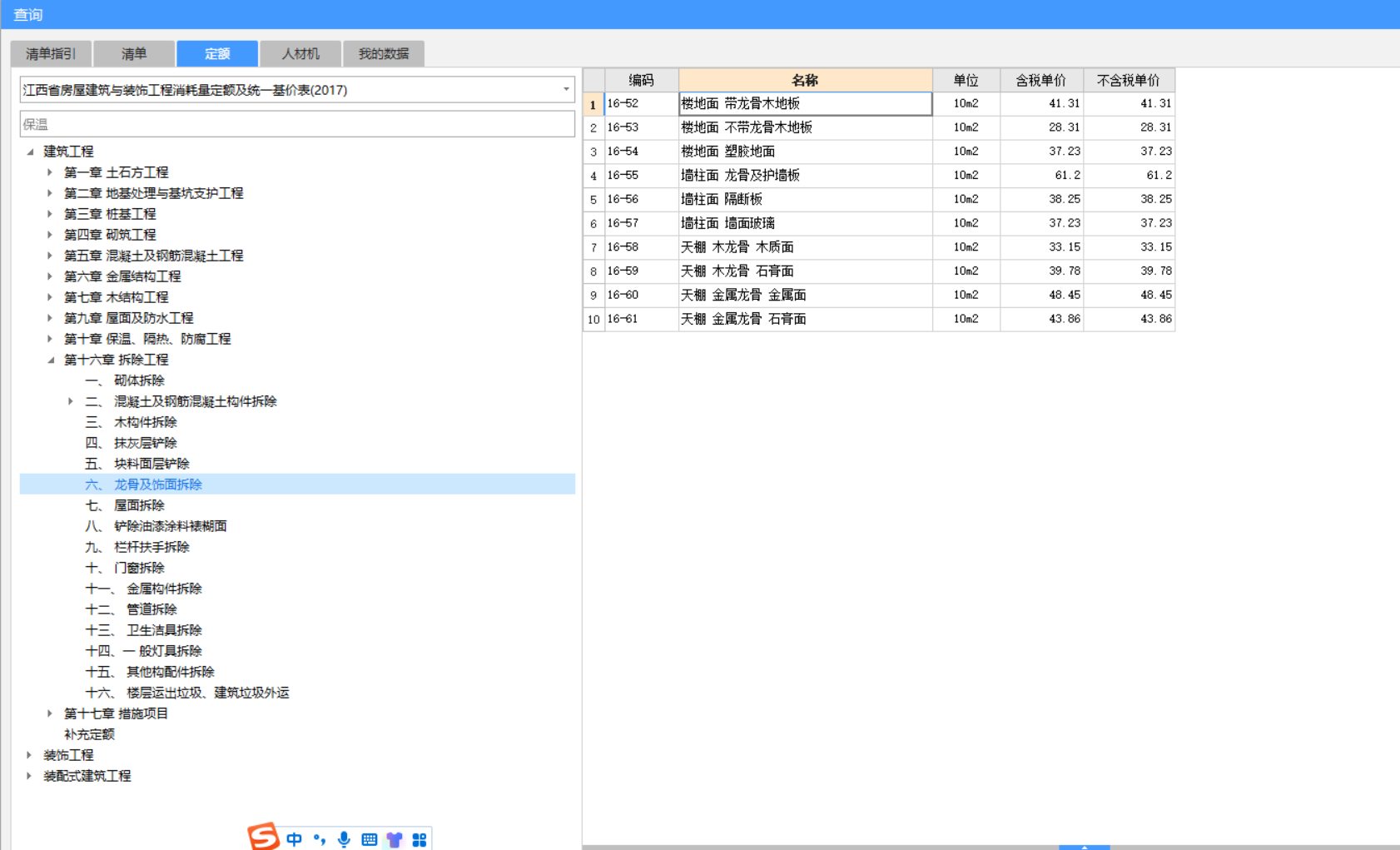Select cell 墙柱面 墙面玻璃
The height and width of the screenshot is (850, 1400).
click(805, 223)
